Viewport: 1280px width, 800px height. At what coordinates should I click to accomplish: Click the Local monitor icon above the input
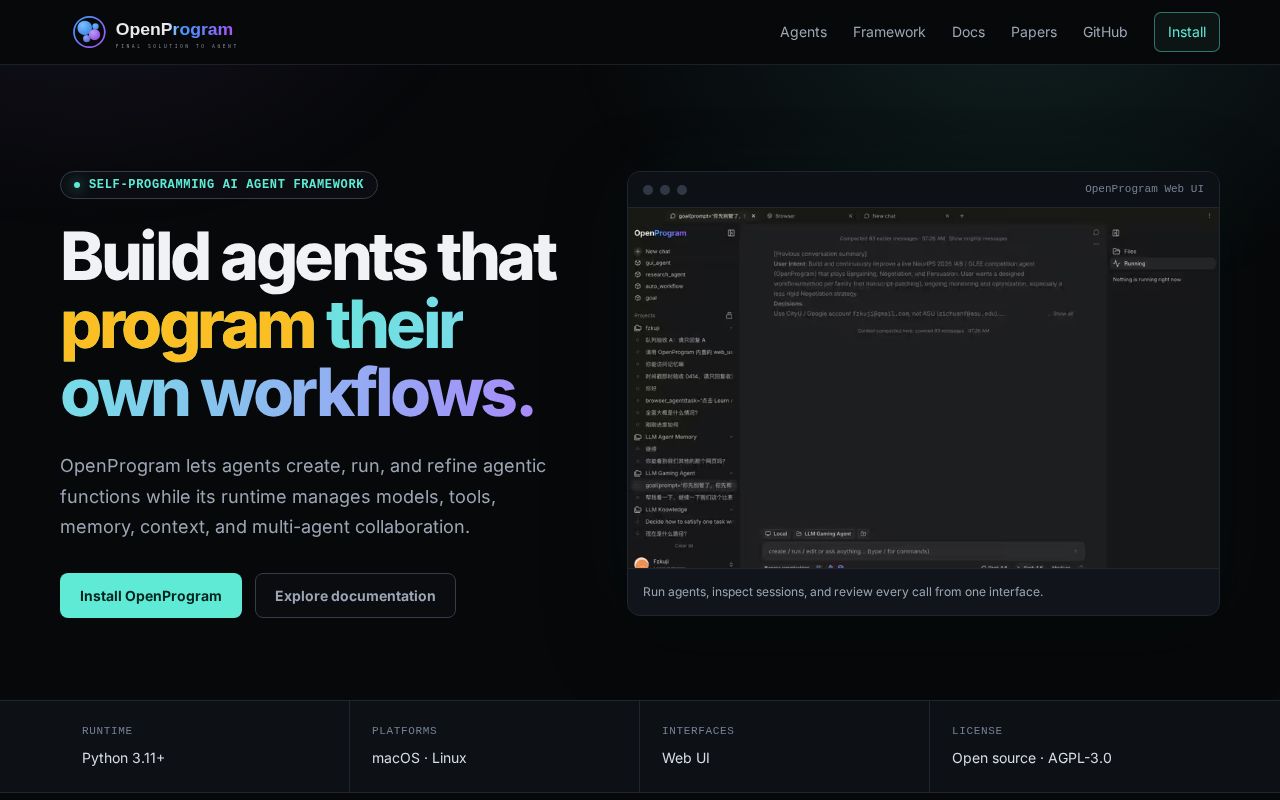tap(768, 534)
